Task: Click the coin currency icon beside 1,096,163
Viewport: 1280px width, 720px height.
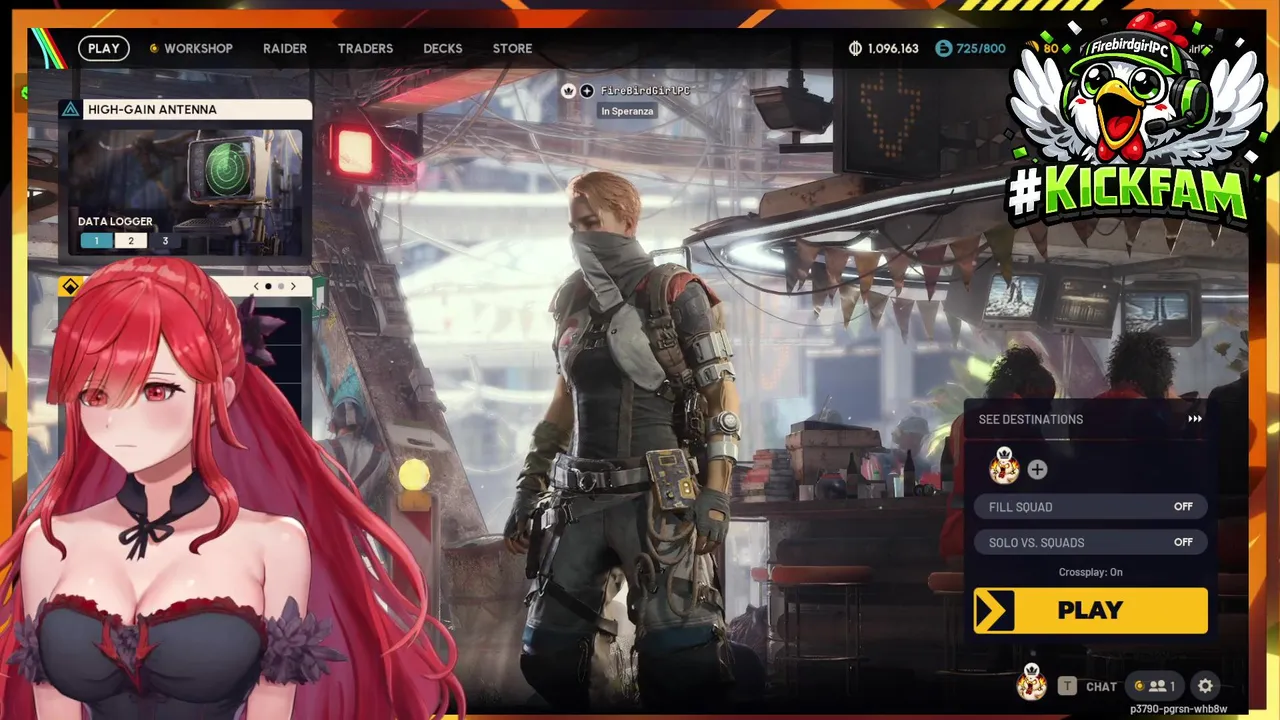Action: tap(855, 48)
